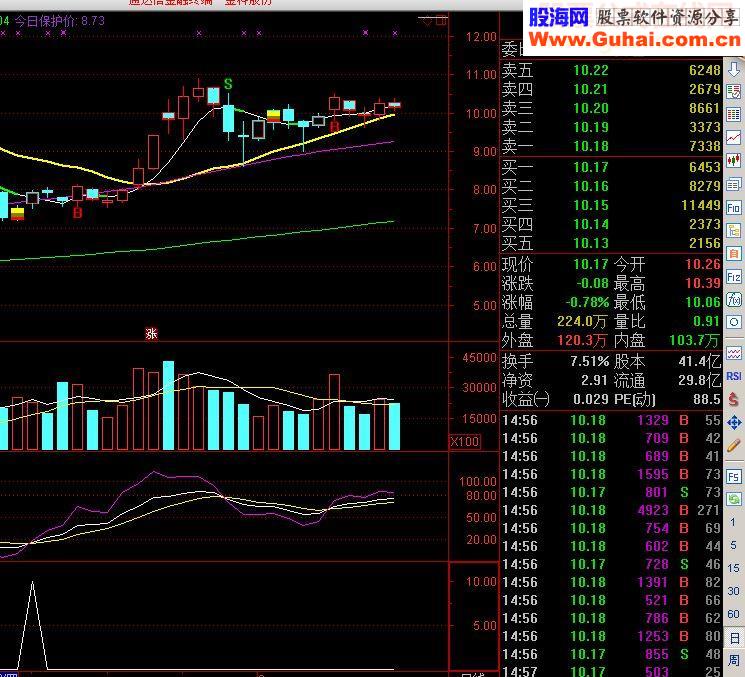The image size is (745, 677).
Task: Switch to the 15-minute period
Action: (x=733, y=568)
